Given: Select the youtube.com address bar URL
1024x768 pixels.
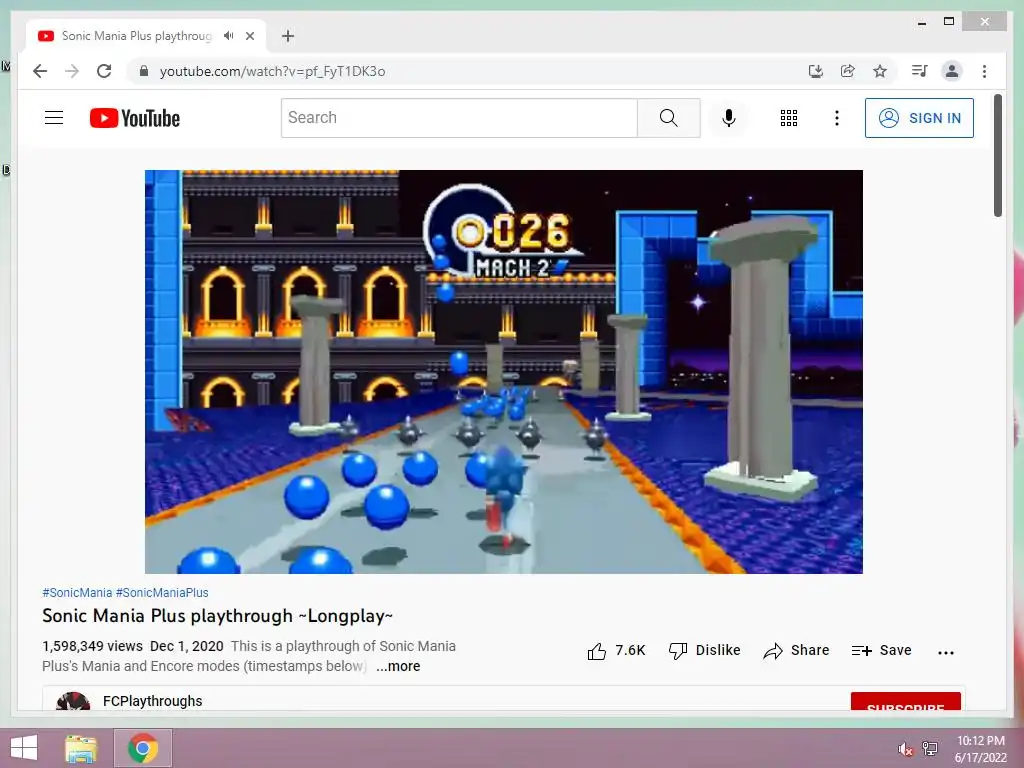Looking at the screenshot, I should pyautogui.click(x=272, y=71).
